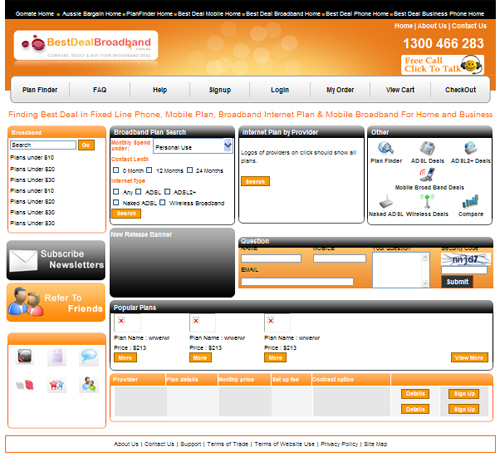Viewport: 500px width, 455px height.
Task: Open the Gomate Home top link
Action: point(35,14)
